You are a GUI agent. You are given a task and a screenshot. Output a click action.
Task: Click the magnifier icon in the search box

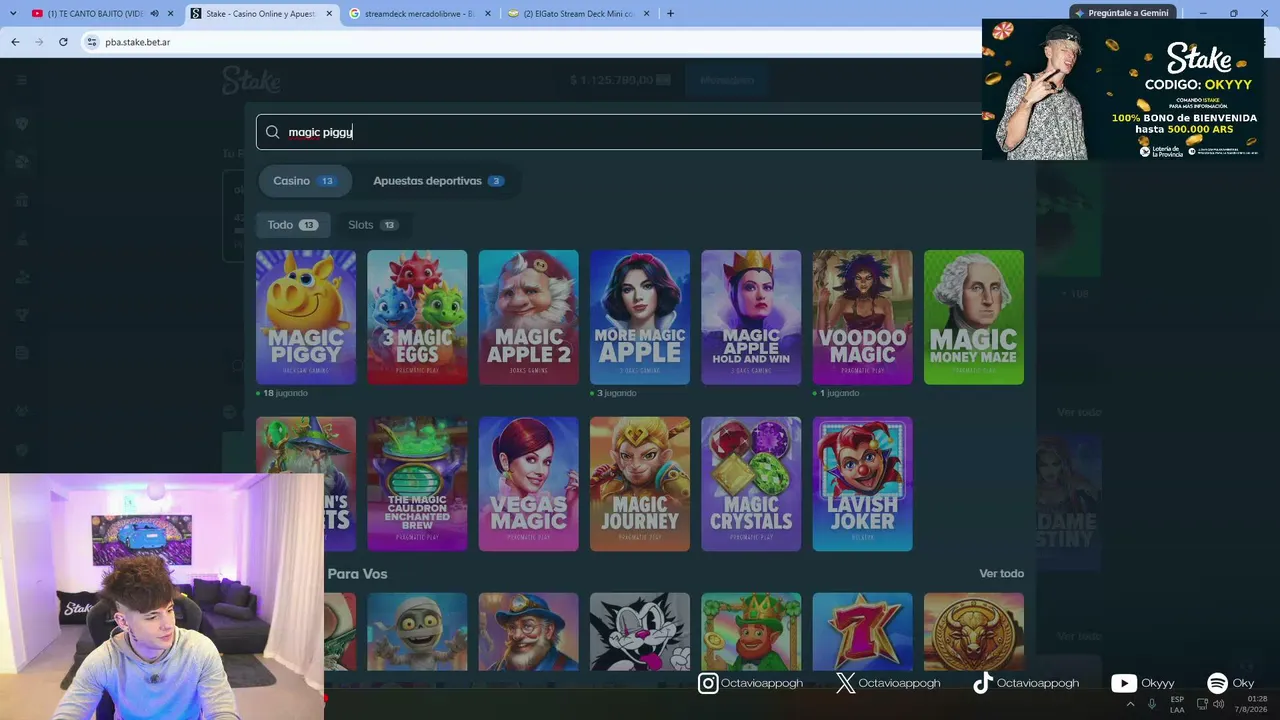click(x=272, y=132)
